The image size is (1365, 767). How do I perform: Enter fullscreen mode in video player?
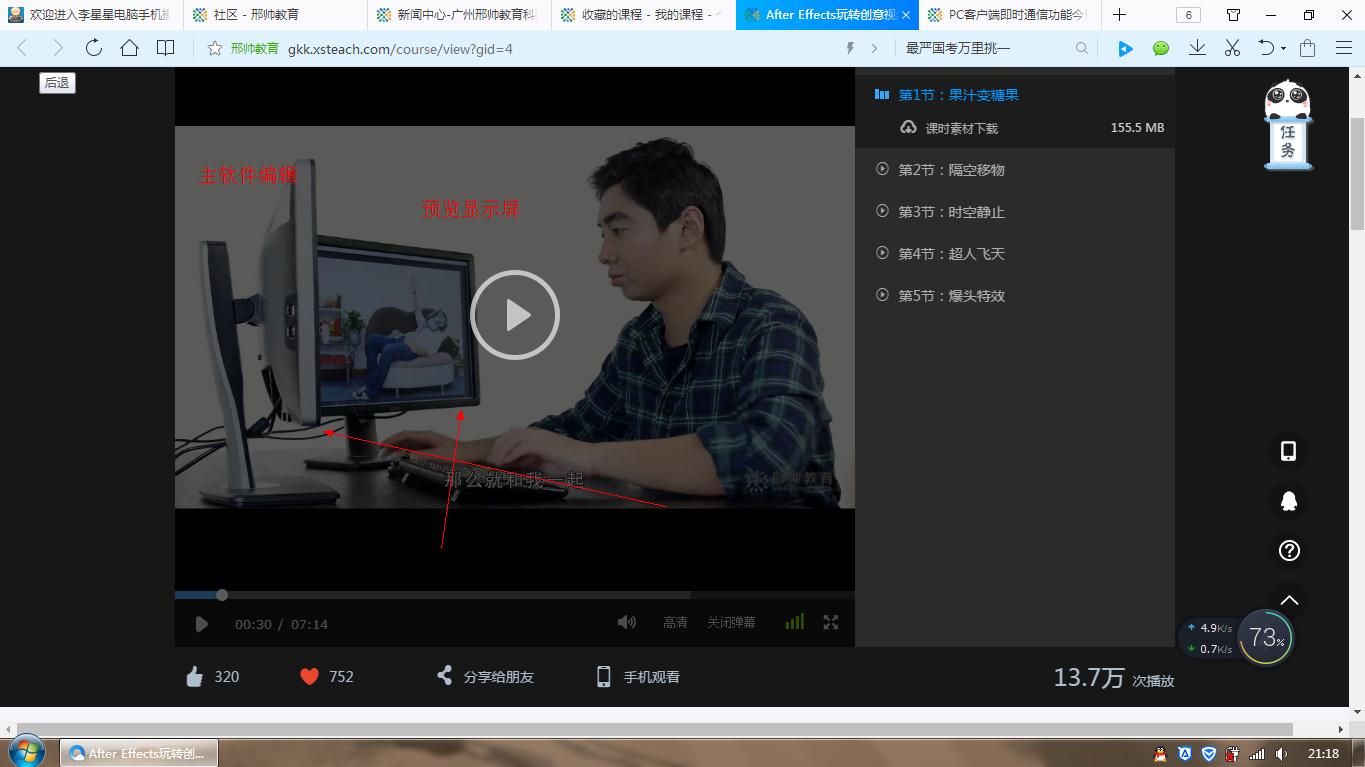click(830, 622)
